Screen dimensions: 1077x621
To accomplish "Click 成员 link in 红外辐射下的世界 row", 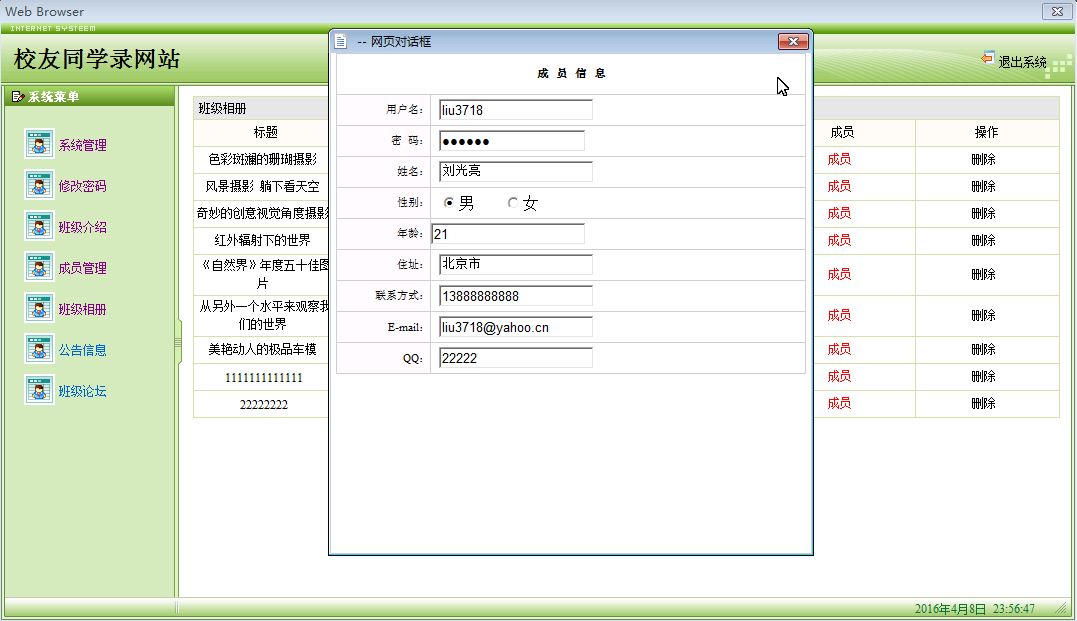I will (839, 240).
